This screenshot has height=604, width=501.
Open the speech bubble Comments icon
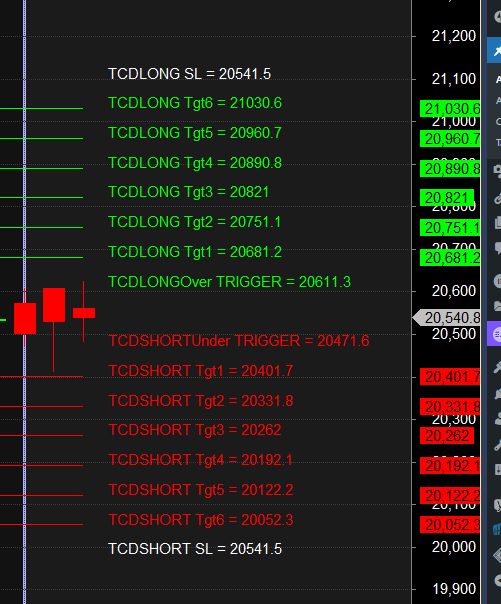click(x=497, y=248)
